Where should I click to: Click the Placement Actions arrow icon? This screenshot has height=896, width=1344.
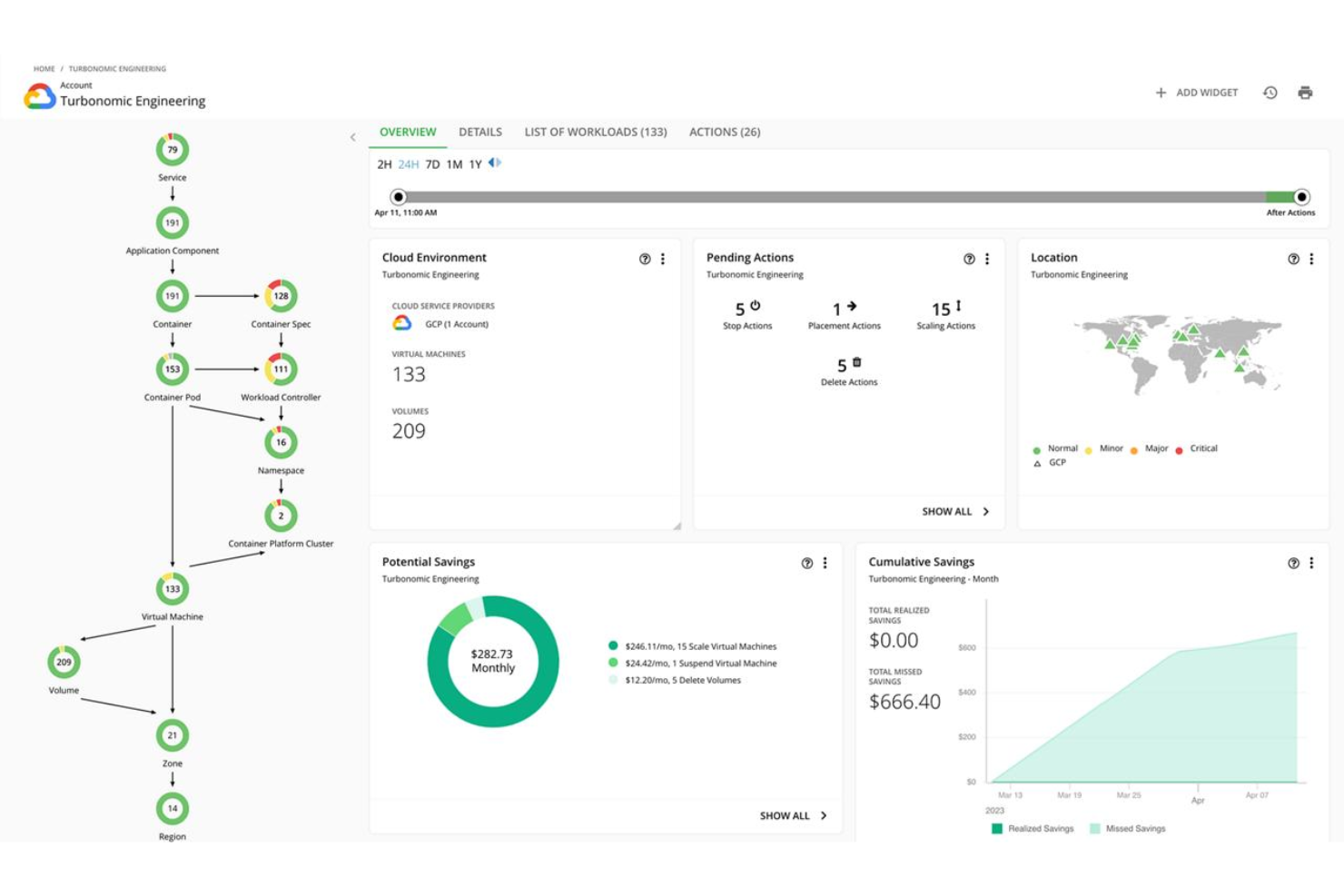point(852,306)
